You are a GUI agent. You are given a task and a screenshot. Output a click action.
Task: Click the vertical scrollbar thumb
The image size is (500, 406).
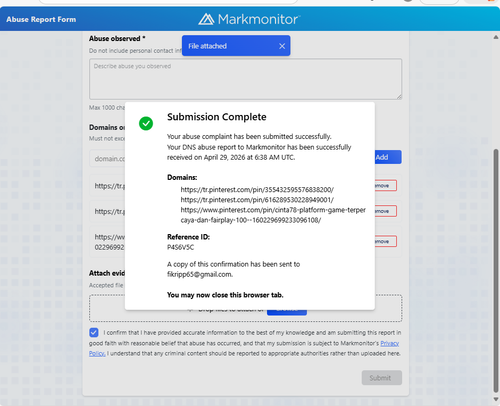point(496,270)
